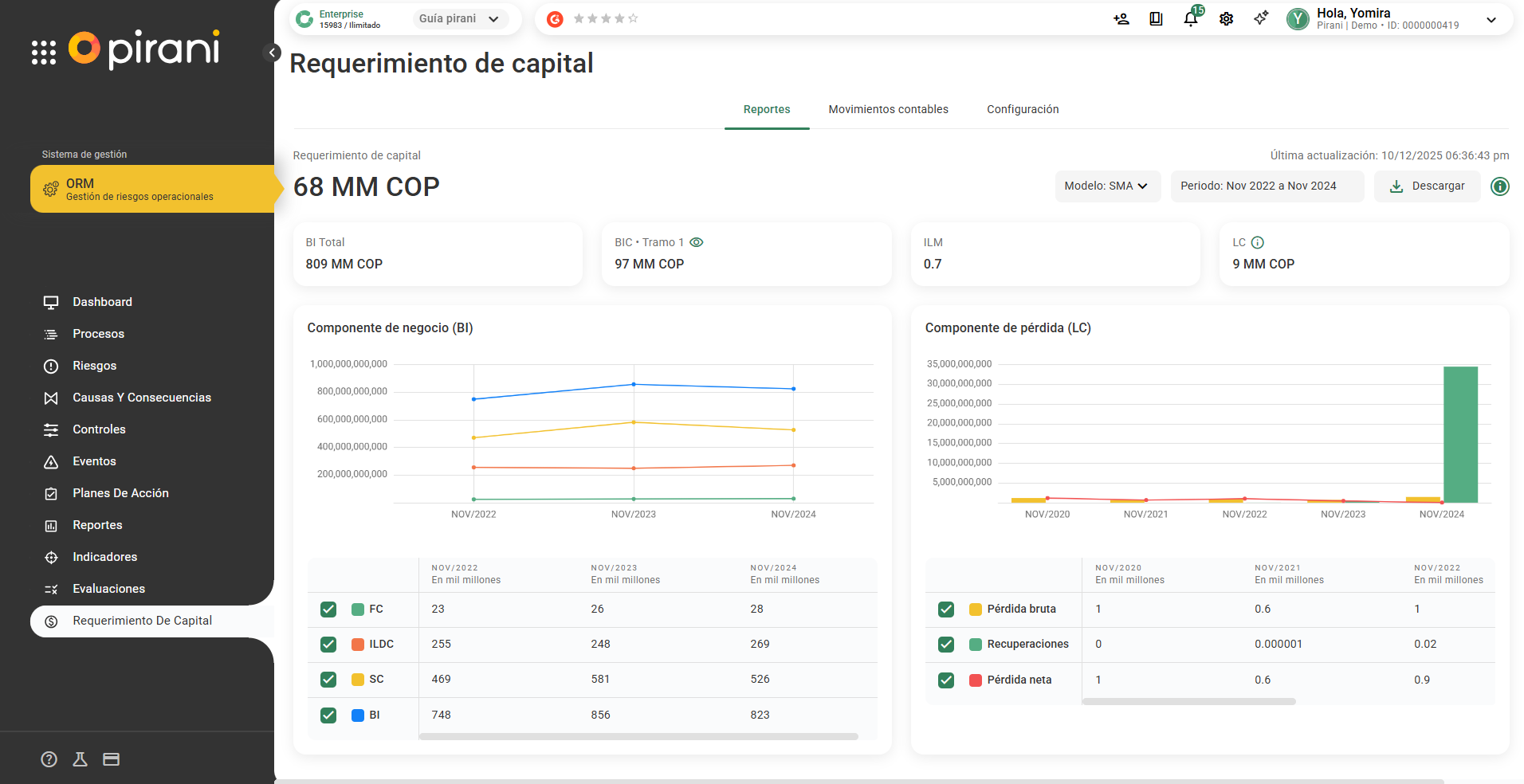Click the Descargar button
The image size is (1524, 784).
click(1427, 186)
